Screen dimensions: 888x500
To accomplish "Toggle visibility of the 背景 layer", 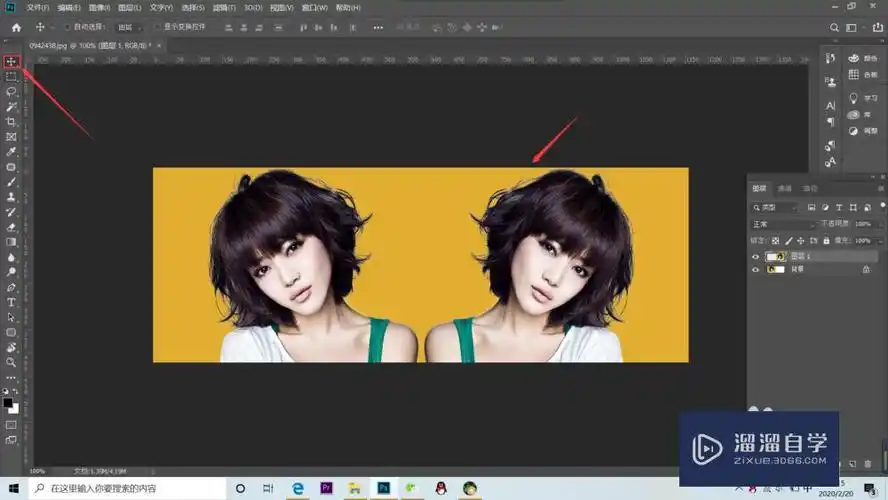I will coord(755,270).
